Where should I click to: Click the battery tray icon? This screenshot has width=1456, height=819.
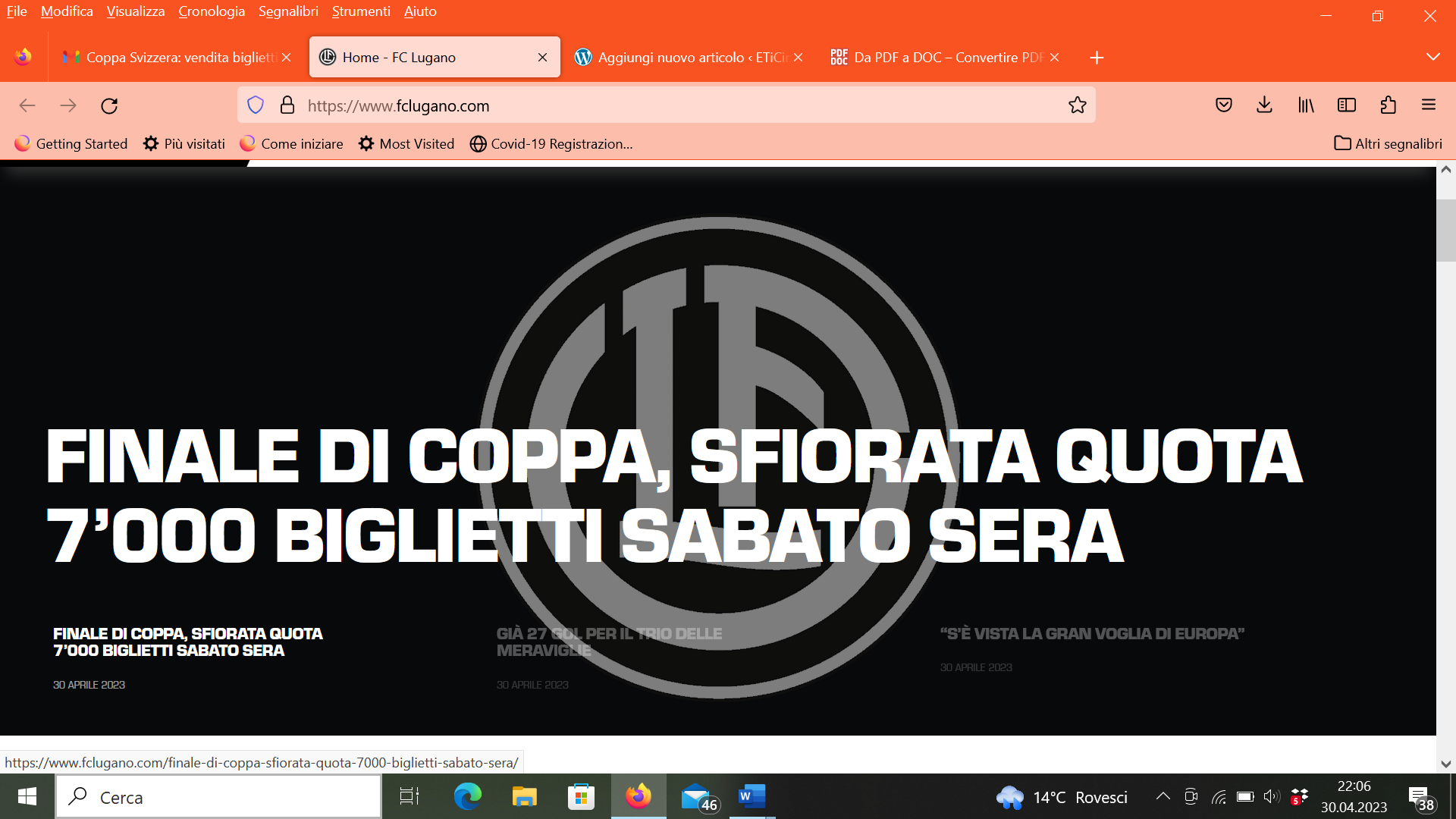point(1245,796)
